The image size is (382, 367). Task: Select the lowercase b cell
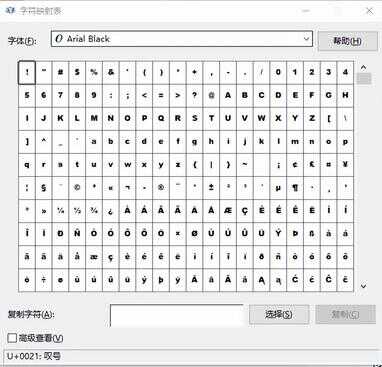point(111,142)
